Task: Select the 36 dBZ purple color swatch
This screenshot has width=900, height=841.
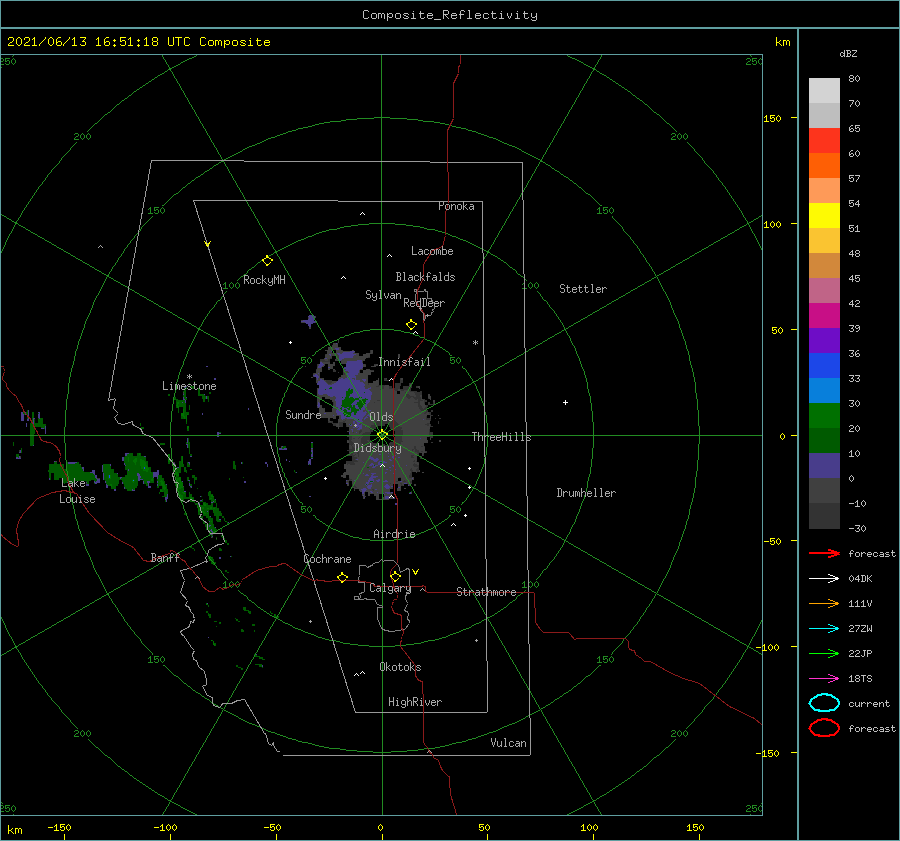Action: coord(824,340)
